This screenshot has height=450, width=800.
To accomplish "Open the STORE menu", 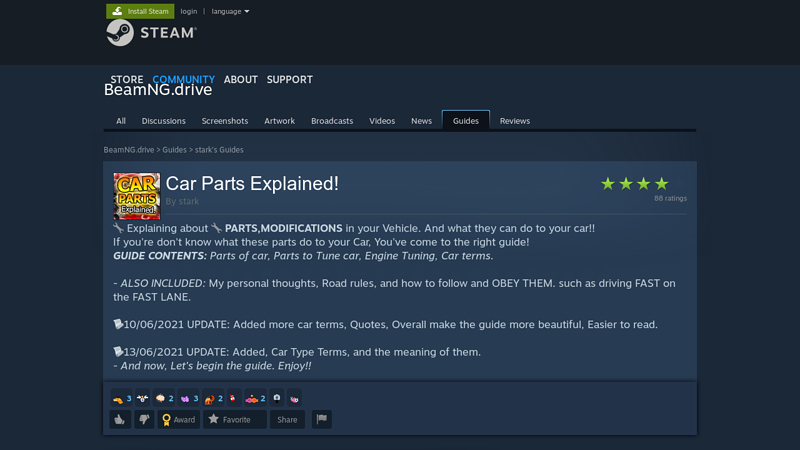I will 127,80.
